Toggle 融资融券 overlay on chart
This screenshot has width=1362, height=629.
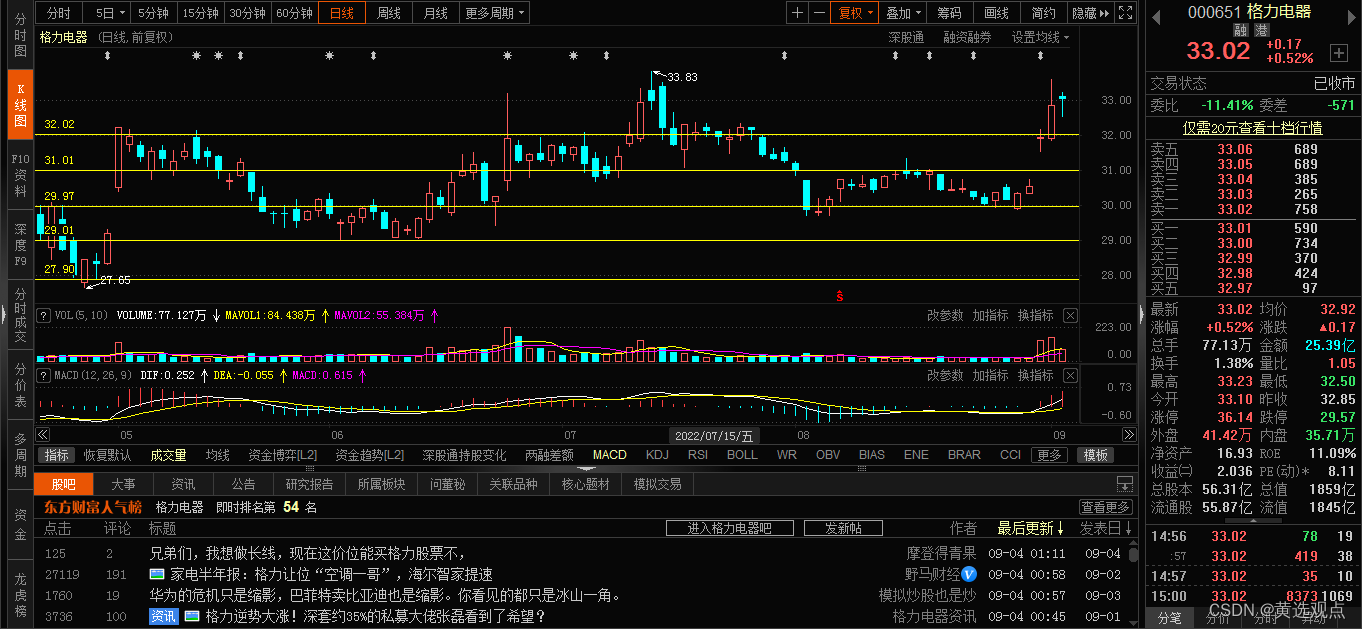[x=967, y=37]
